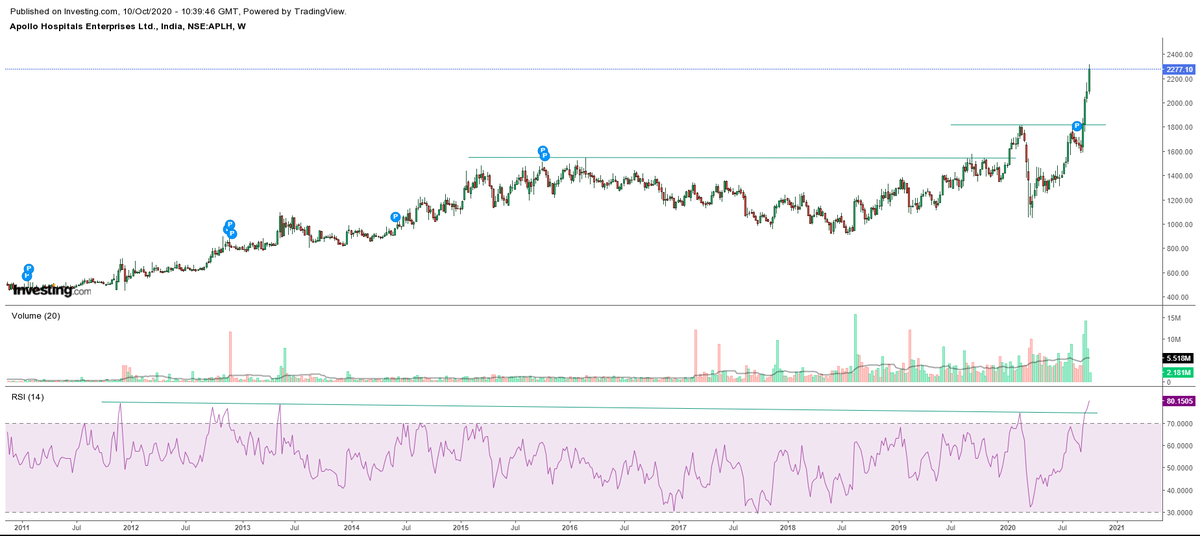Click the 2011 label on time axis
The width and height of the screenshot is (1200, 536).
pyautogui.click(x=22, y=526)
